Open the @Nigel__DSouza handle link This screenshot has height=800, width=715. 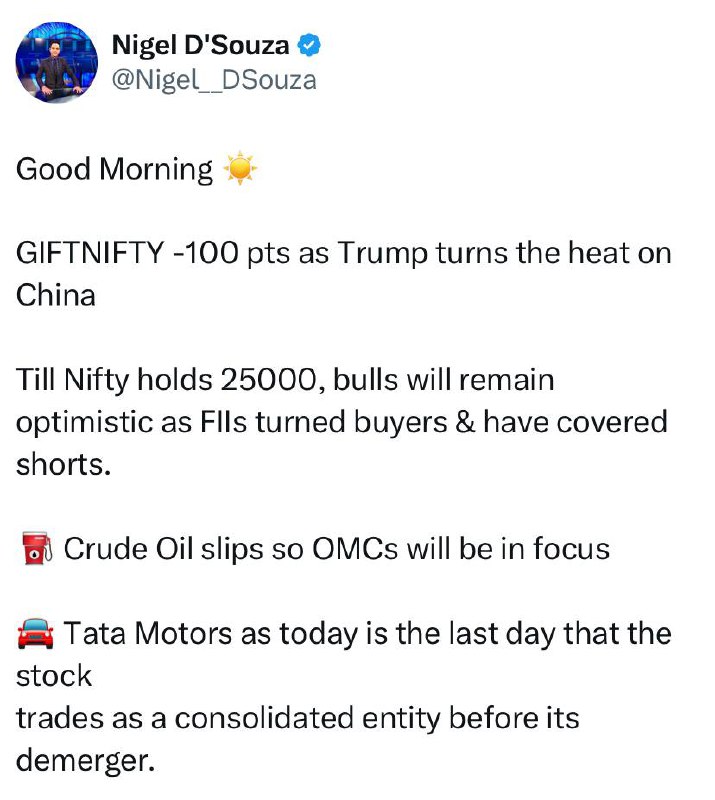click(x=213, y=79)
